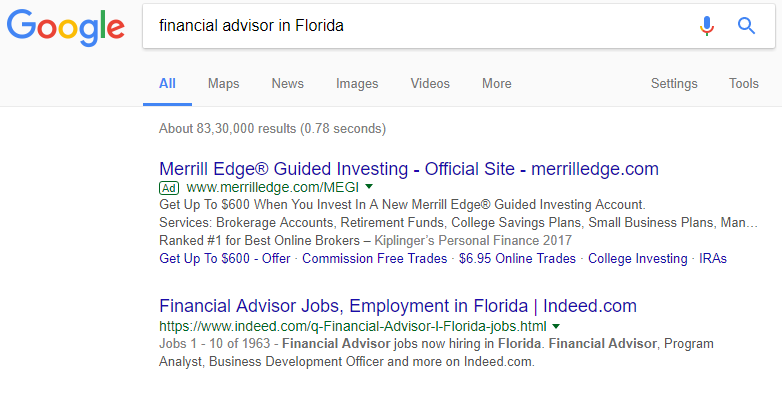Expand the indeed.com URL dropdown arrow
The height and width of the screenshot is (398, 782).
coord(556,326)
